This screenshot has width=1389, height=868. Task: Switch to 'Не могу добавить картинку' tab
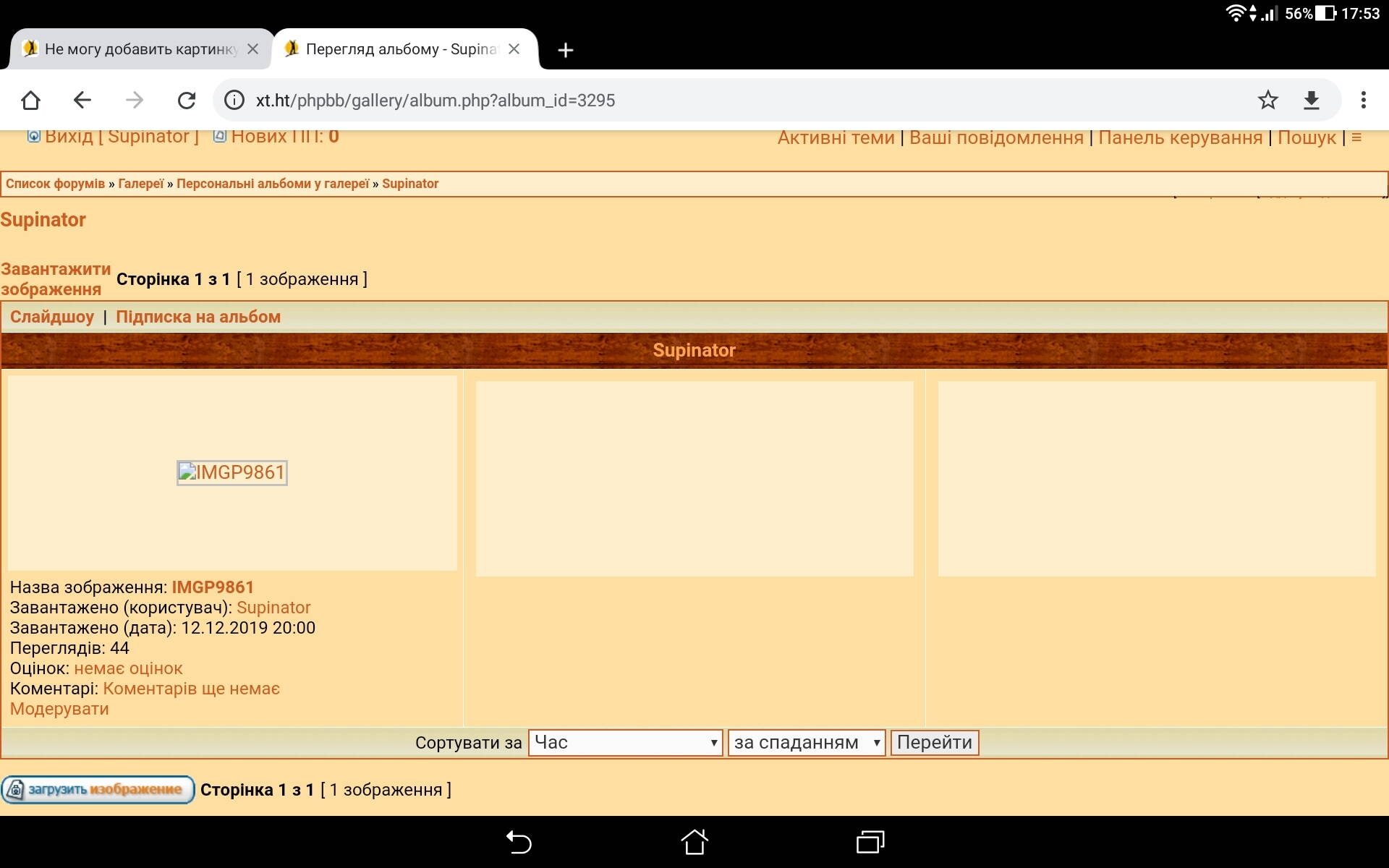tap(134, 49)
